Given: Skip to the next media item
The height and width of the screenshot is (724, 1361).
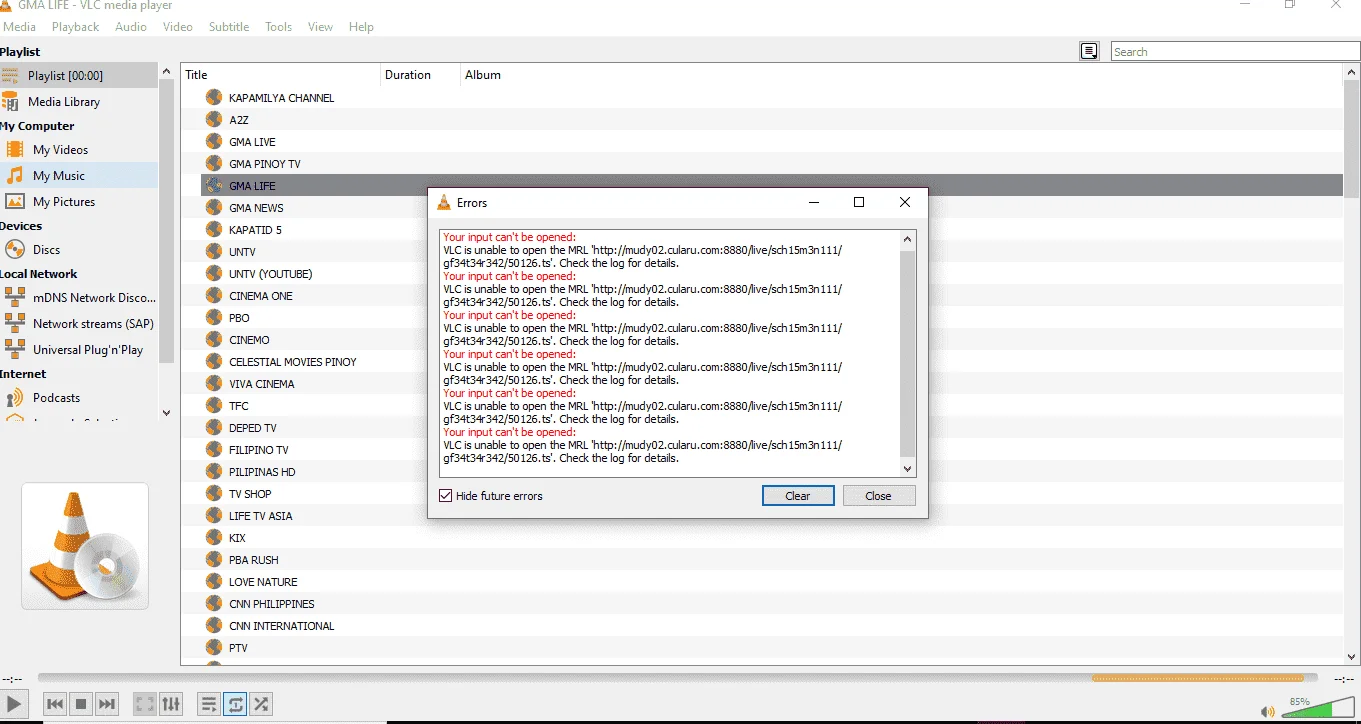Looking at the screenshot, I should tap(108, 704).
